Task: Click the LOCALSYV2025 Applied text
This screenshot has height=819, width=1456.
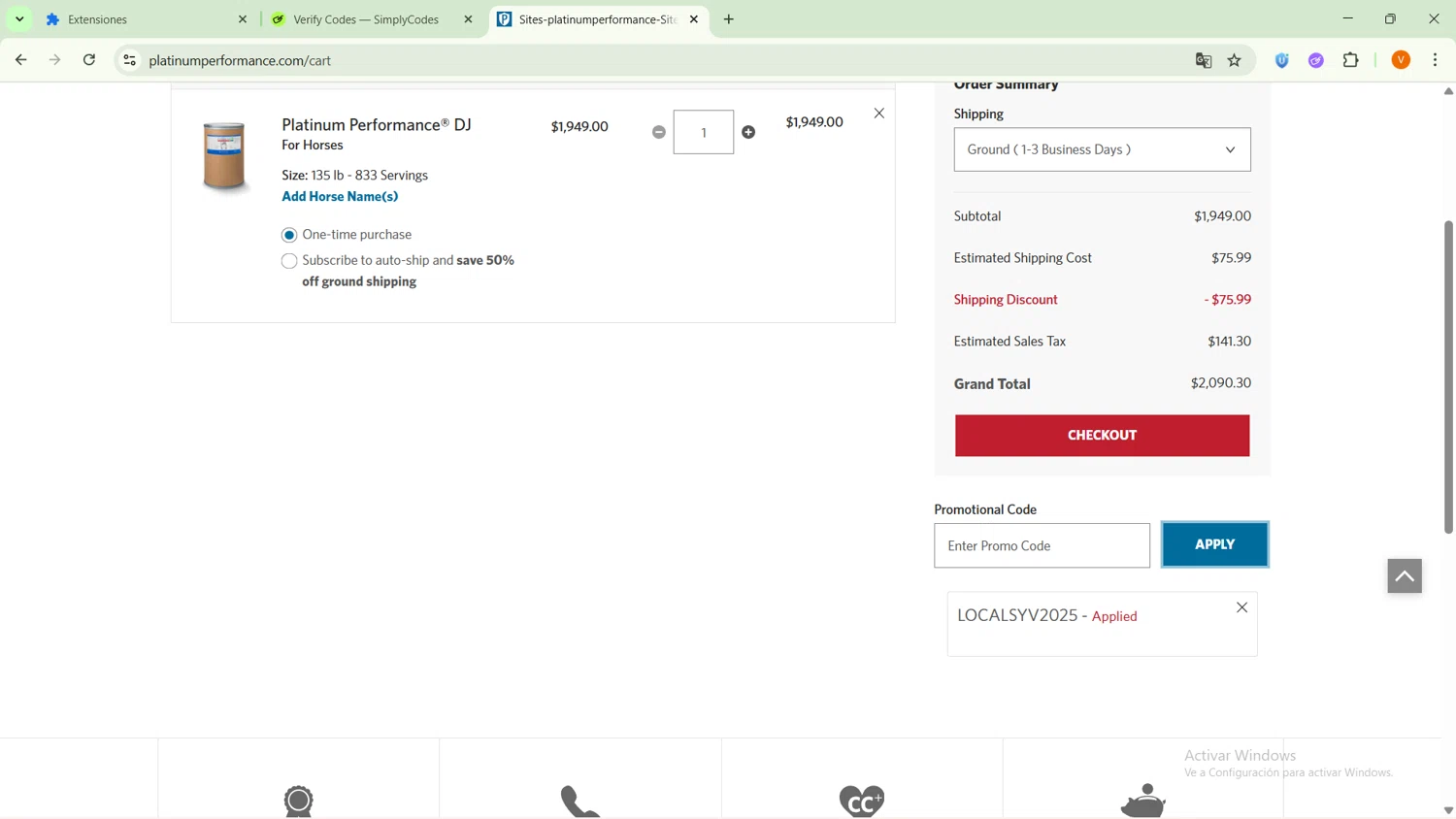Action: [x=1047, y=615]
